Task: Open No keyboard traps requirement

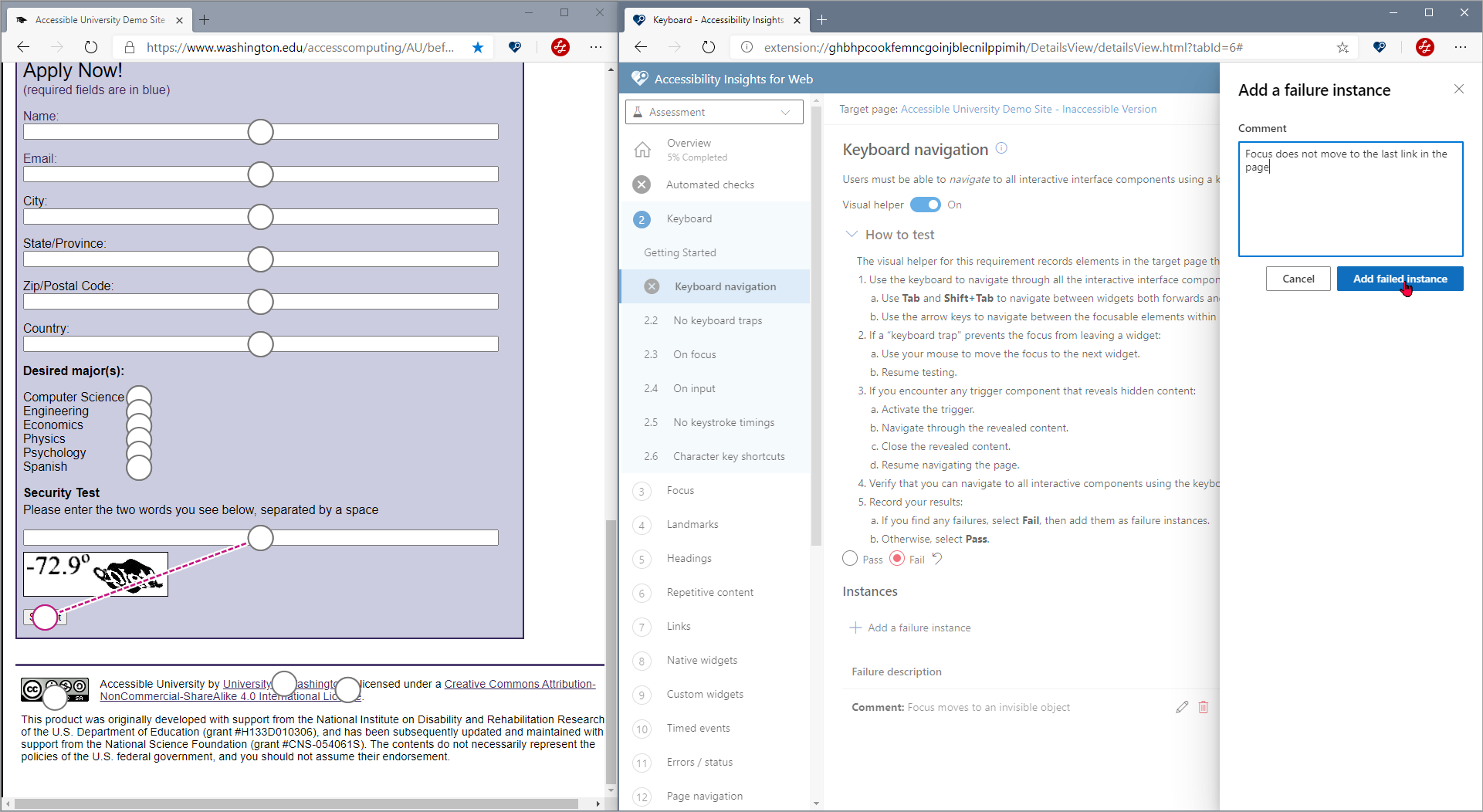Action: click(x=715, y=320)
